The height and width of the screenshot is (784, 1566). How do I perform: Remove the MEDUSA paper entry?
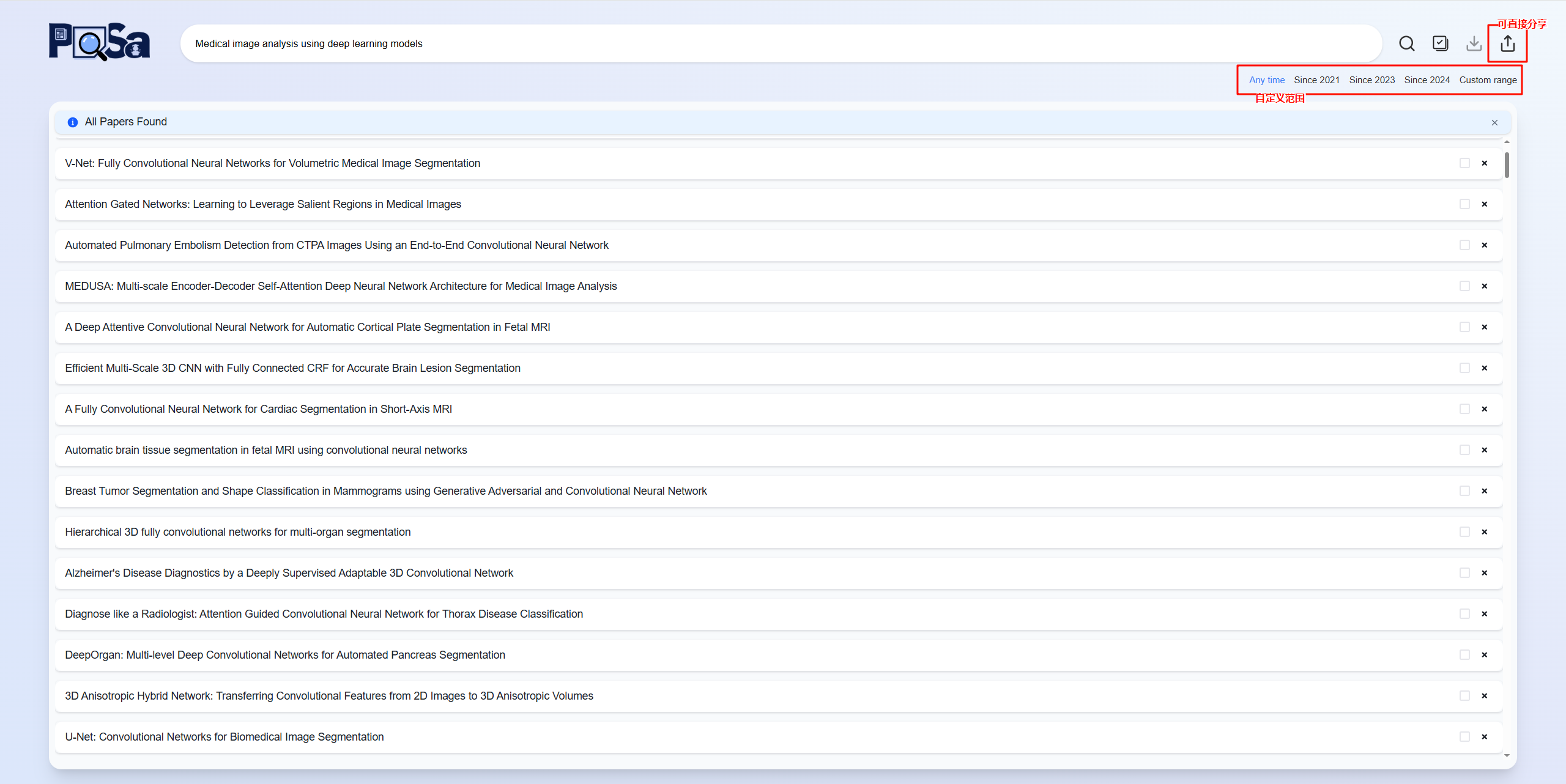(1484, 286)
